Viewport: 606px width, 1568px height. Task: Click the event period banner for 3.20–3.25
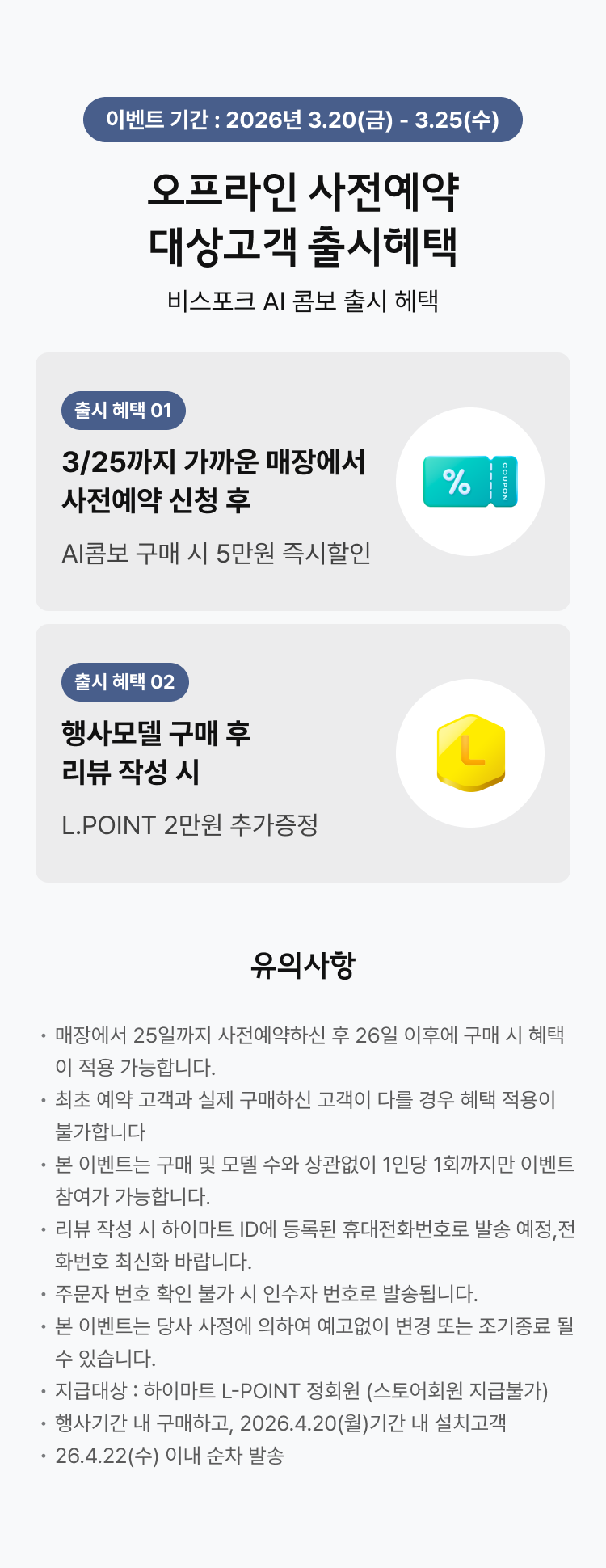click(303, 120)
